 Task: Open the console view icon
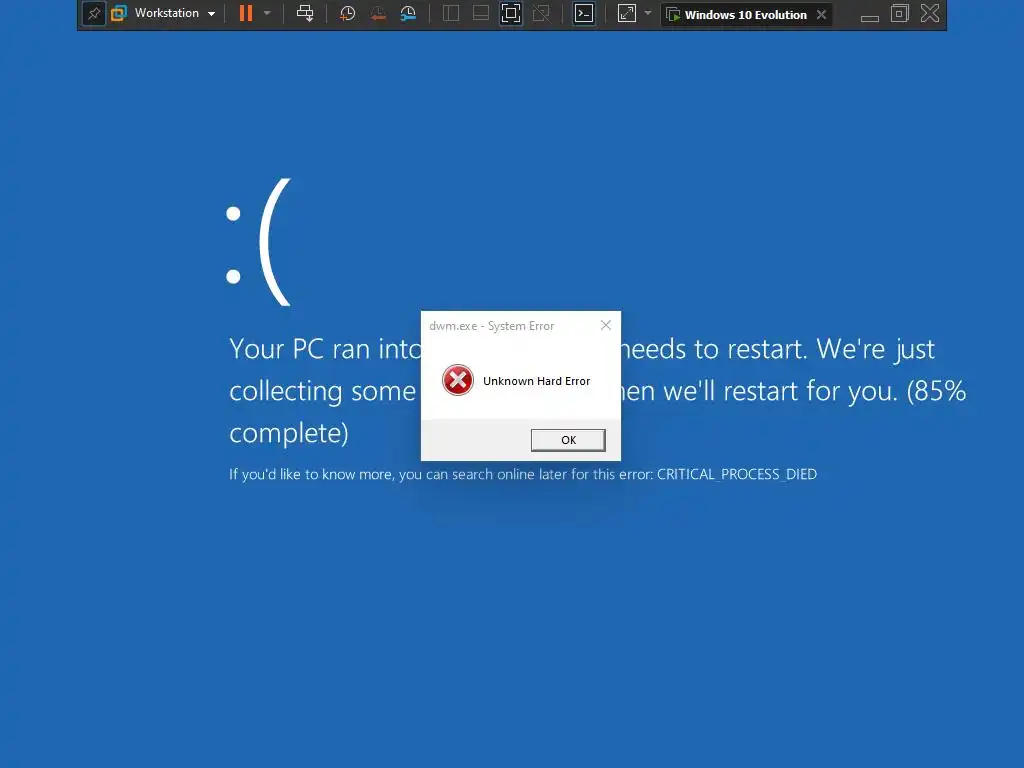(584, 14)
